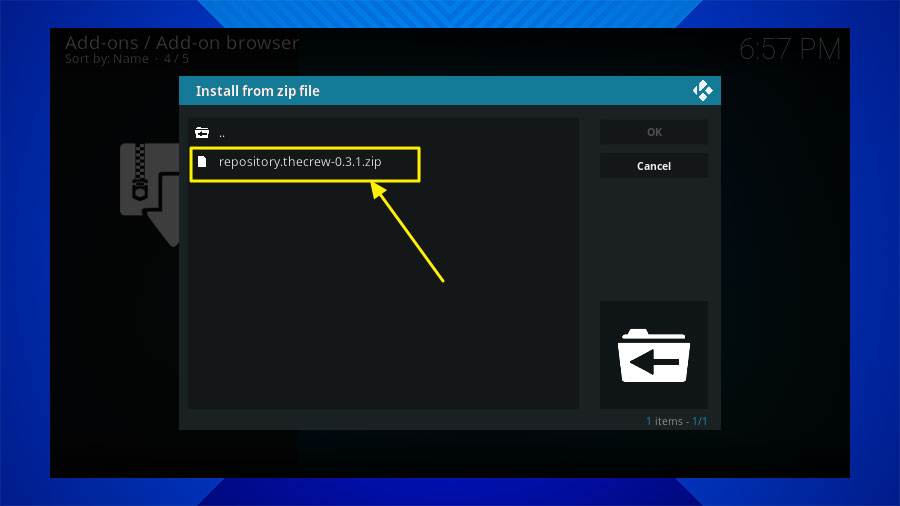The width and height of the screenshot is (900, 506).
Task: Click the zip install icon behind the dialog
Action: click(x=149, y=194)
